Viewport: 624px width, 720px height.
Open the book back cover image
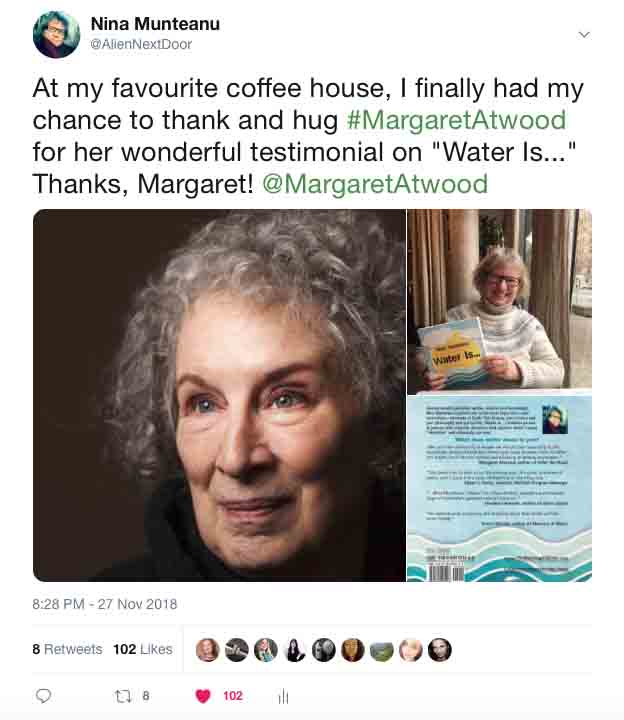tap(499, 487)
